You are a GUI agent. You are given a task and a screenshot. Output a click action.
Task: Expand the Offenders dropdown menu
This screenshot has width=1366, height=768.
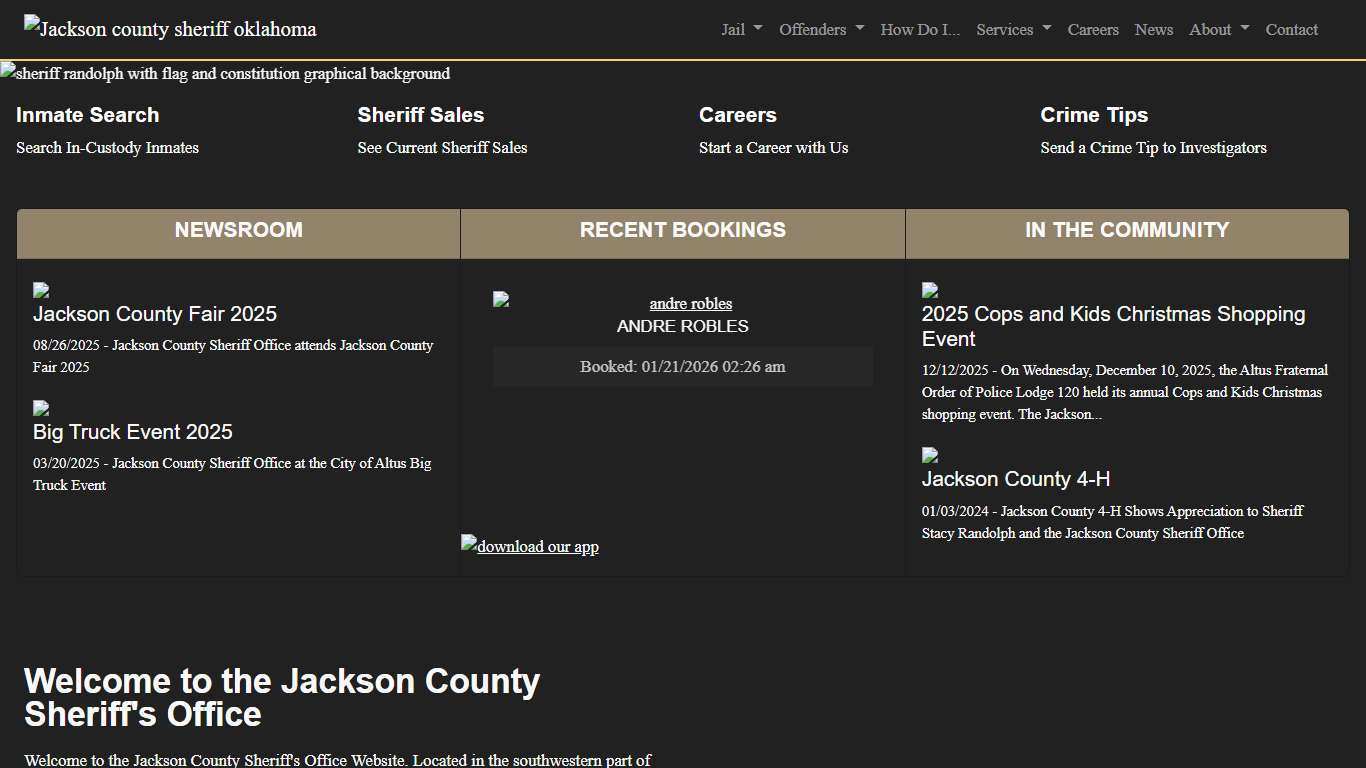[x=821, y=29]
